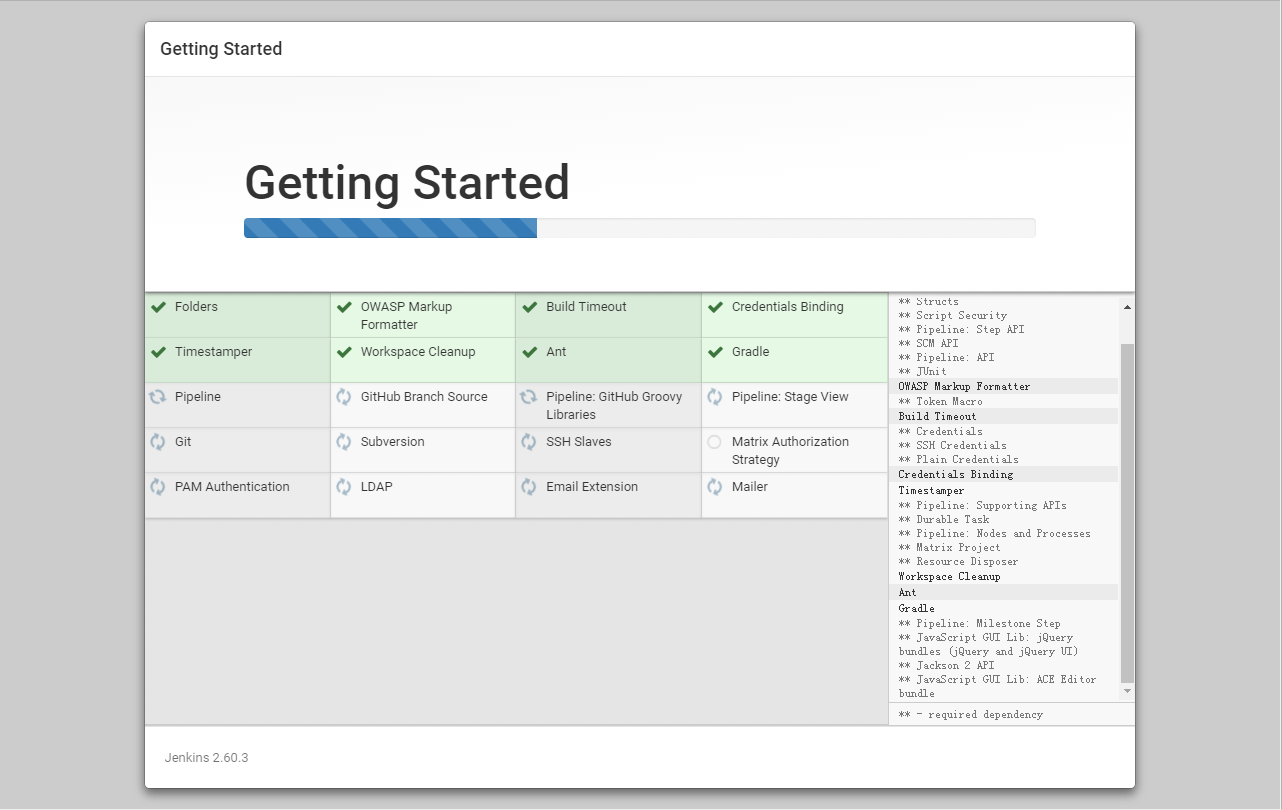This screenshot has width=1282, height=810.
Task: Click the Gradle checkmark icon
Action: (715, 352)
